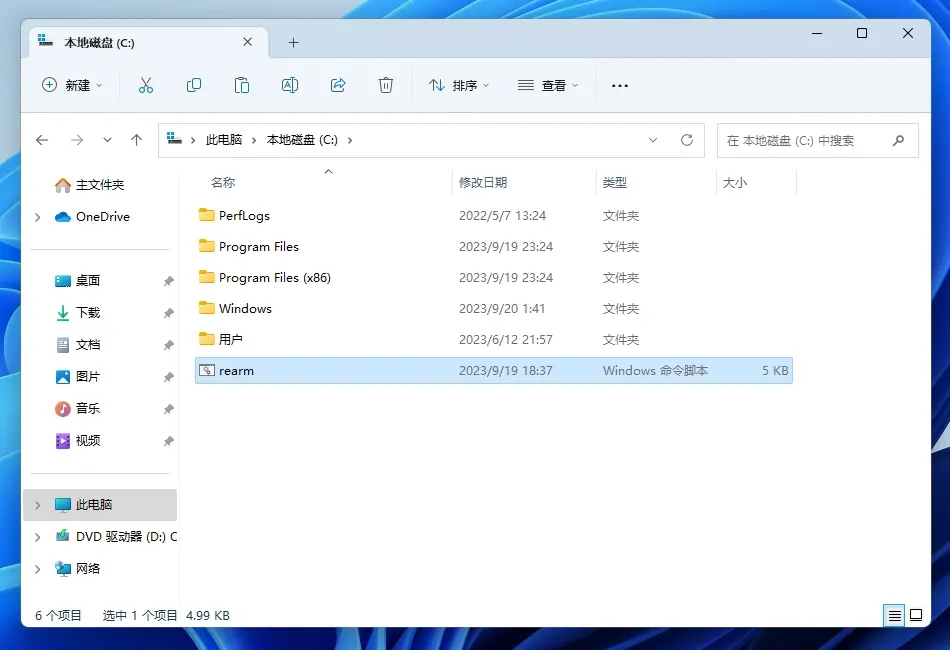Click the Paste clipboard icon
Image resolution: width=950 pixels, height=650 pixels.
click(x=242, y=85)
